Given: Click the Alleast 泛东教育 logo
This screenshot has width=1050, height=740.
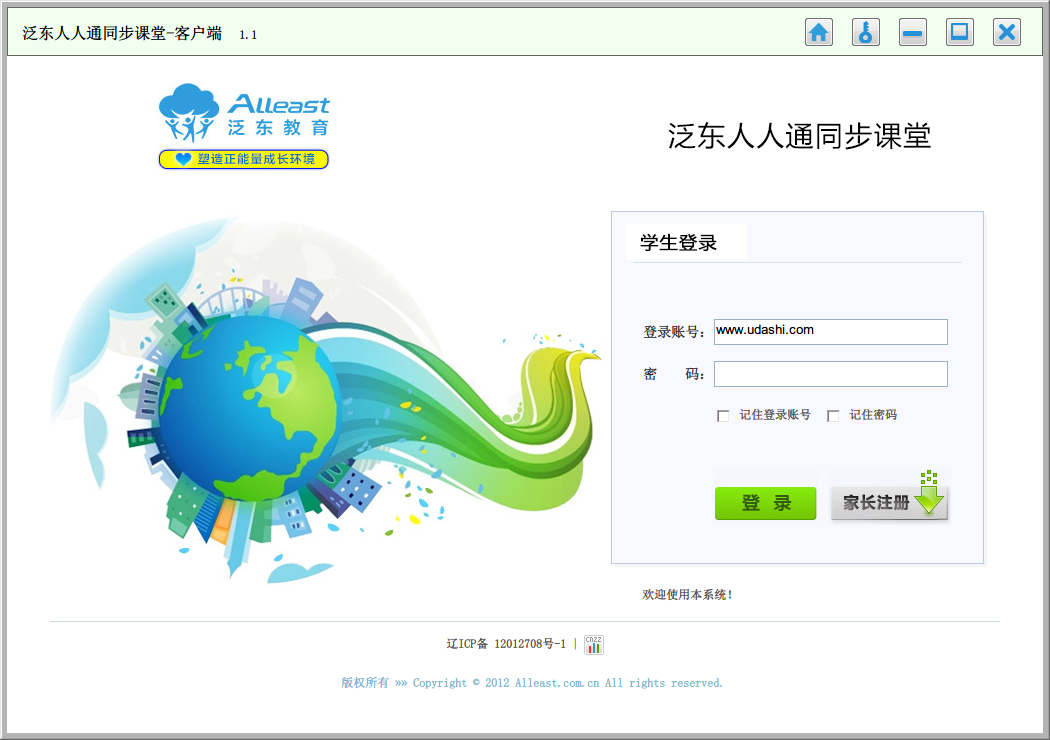Looking at the screenshot, I should click(244, 114).
